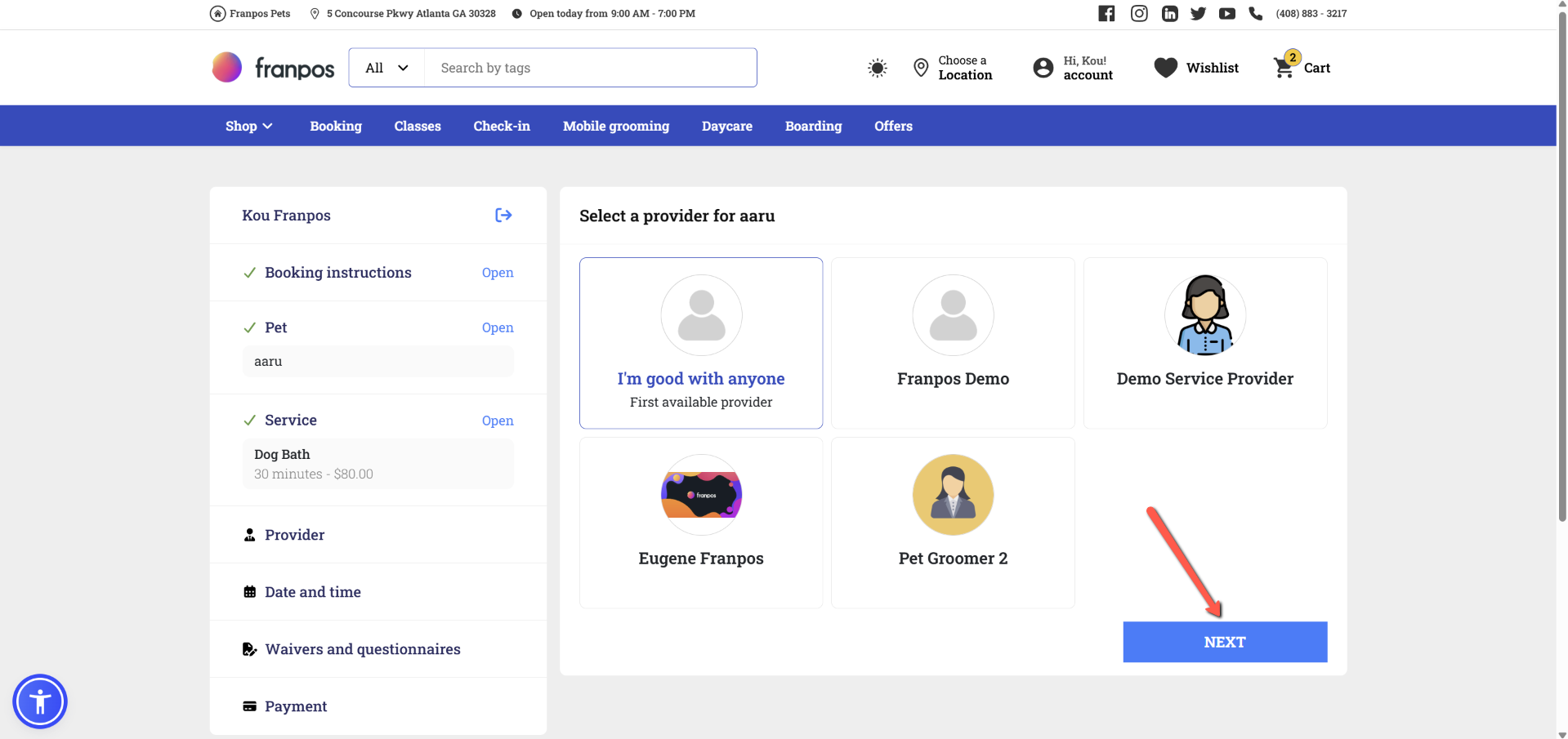1568x739 pixels.
Task: Expand the Shop menu dropdown
Action: [x=249, y=126]
